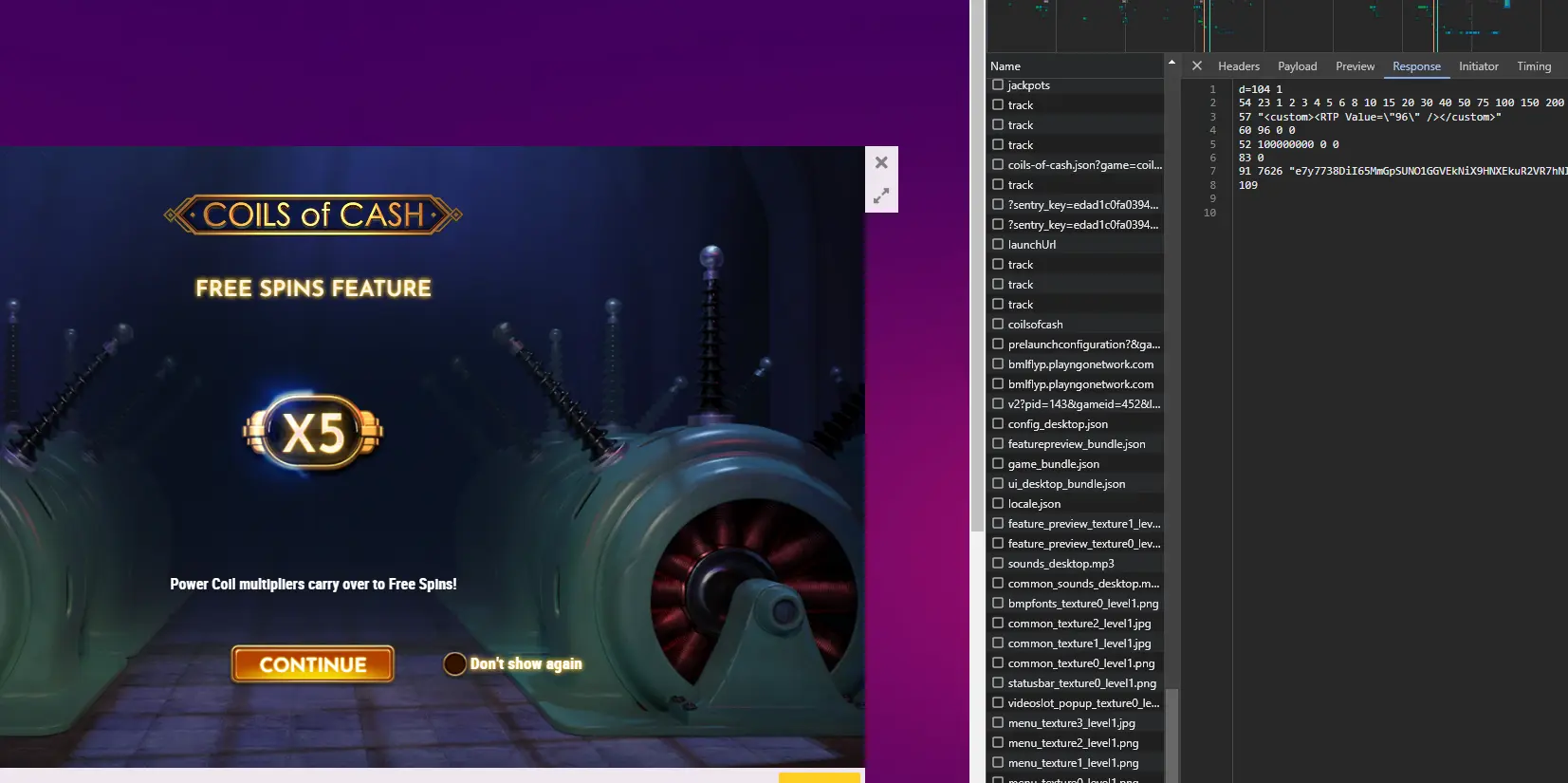Click response line containing RTP Value
This screenshot has width=1568, height=783.
pyautogui.click(x=1370, y=117)
